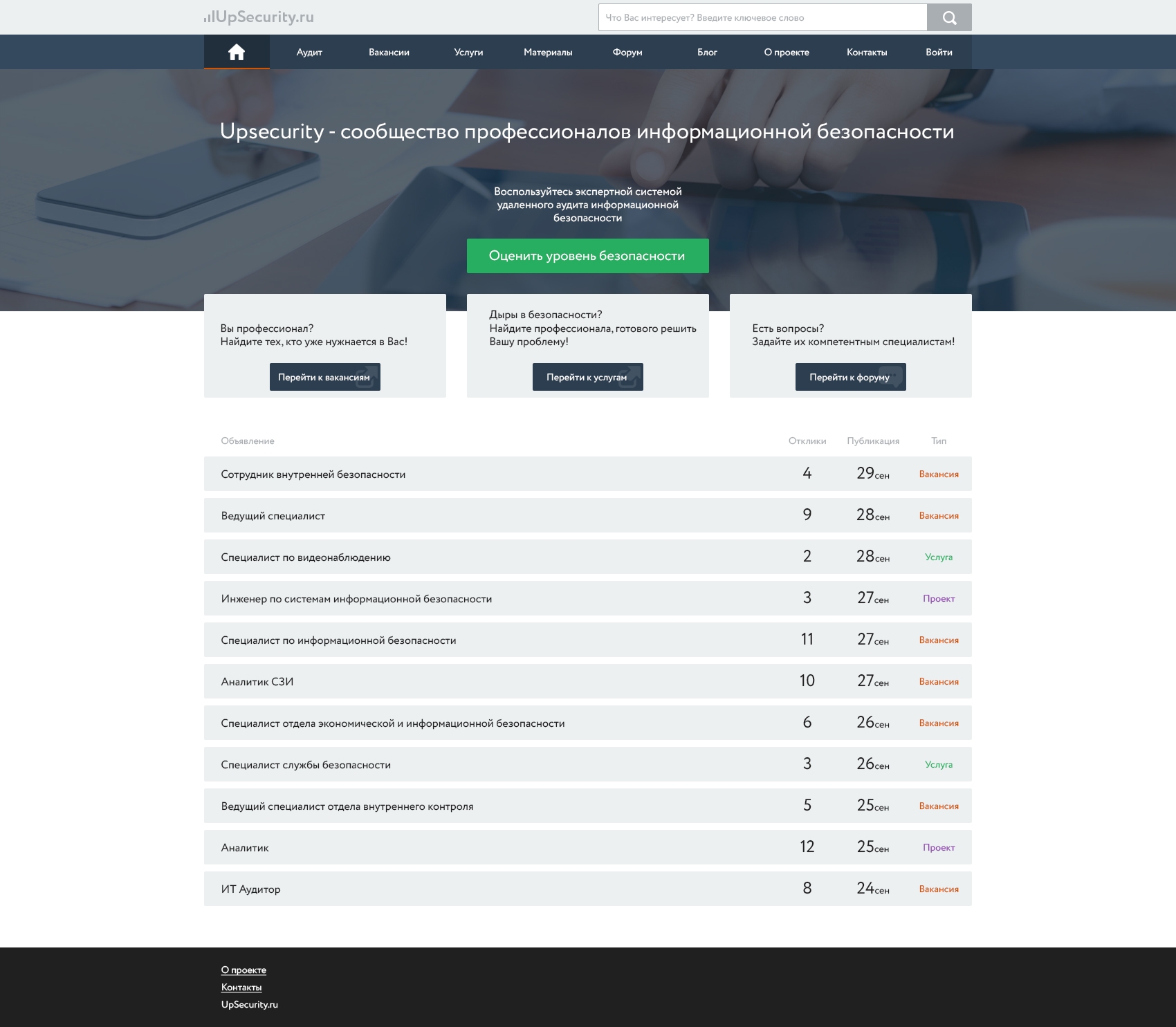Click the Перейти к форуму button
Image resolution: width=1176 pixels, height=1027 pixels.
[x=850, y=377]
